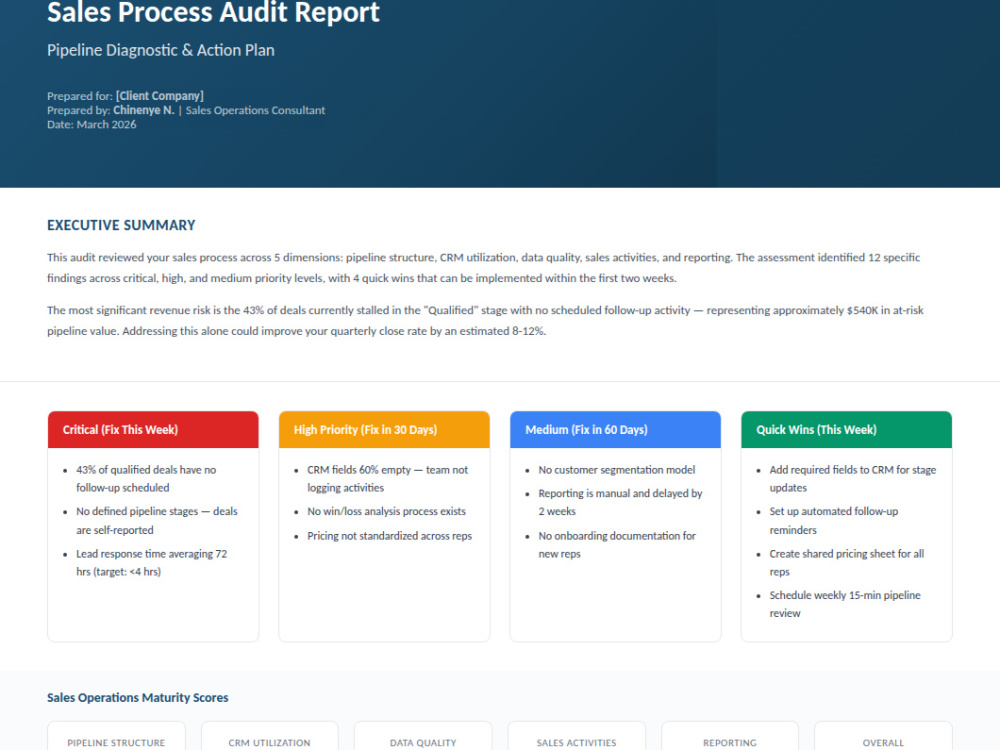The height and width of the screenshot is (750, 1000).
Task: Select the Pipeline Diagnostic & Action Plan subtitle
Action: pyautogui.click(x=161, y=50)
